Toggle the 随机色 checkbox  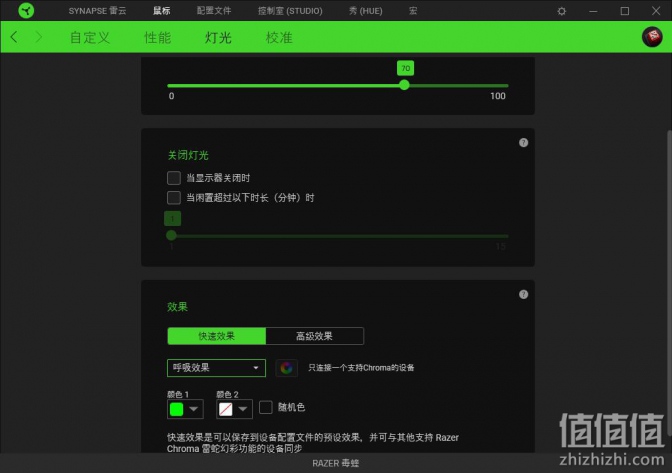click(266, 407)
